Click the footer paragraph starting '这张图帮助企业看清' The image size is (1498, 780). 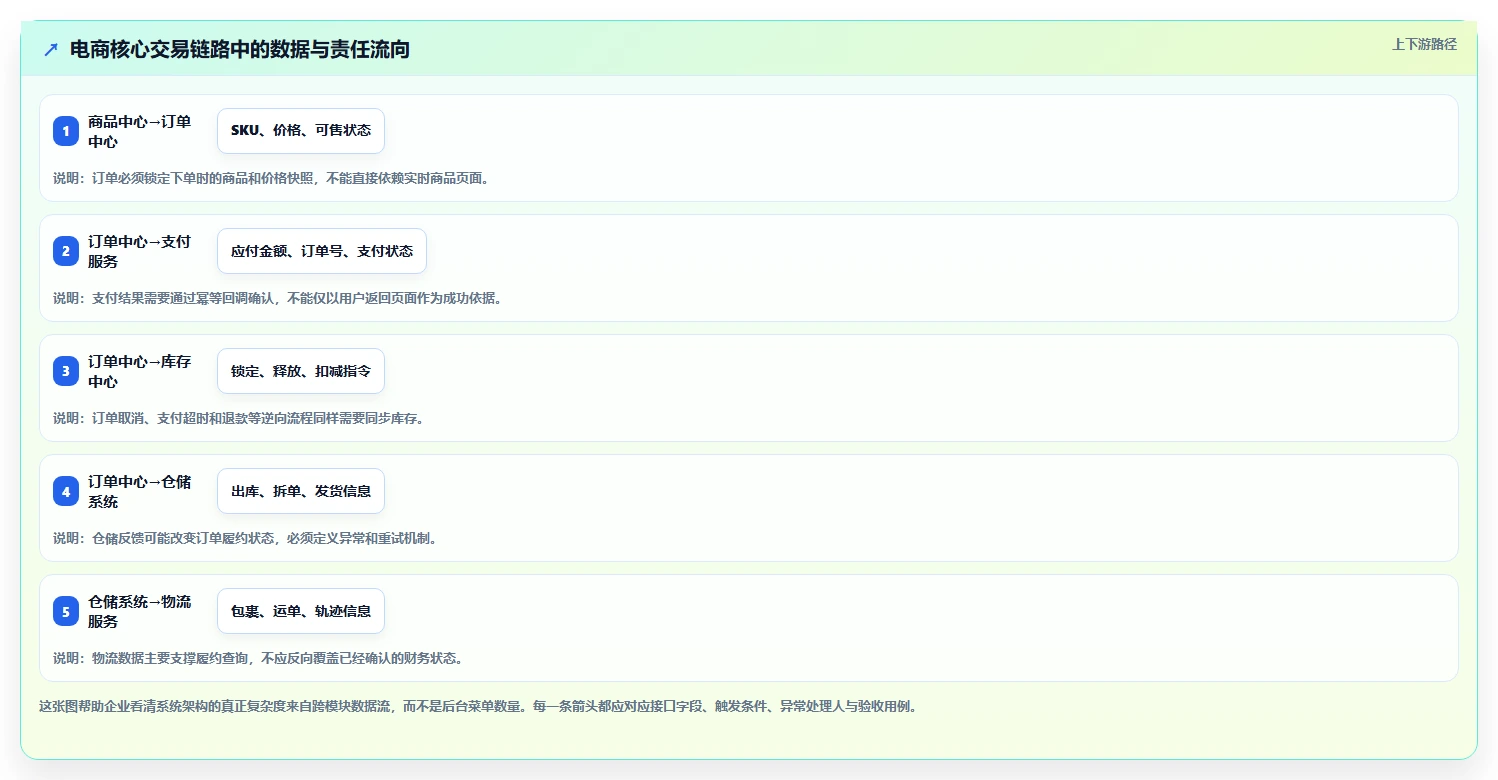[478, 706]
